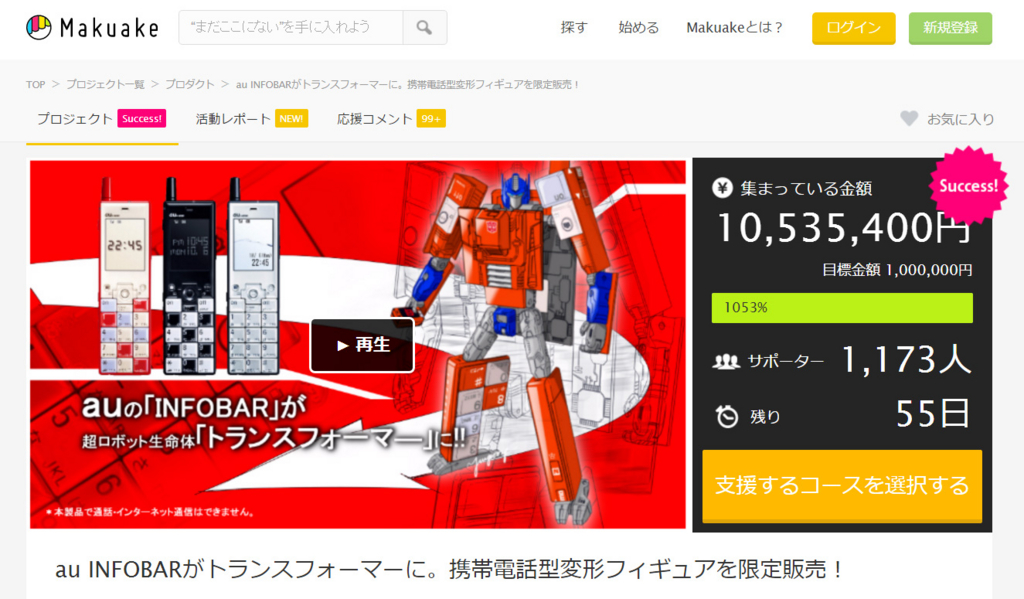Viewport: 1024px width, 599px height.
Task: Click the project title heading below video
Action: click(x=449, y=570)
